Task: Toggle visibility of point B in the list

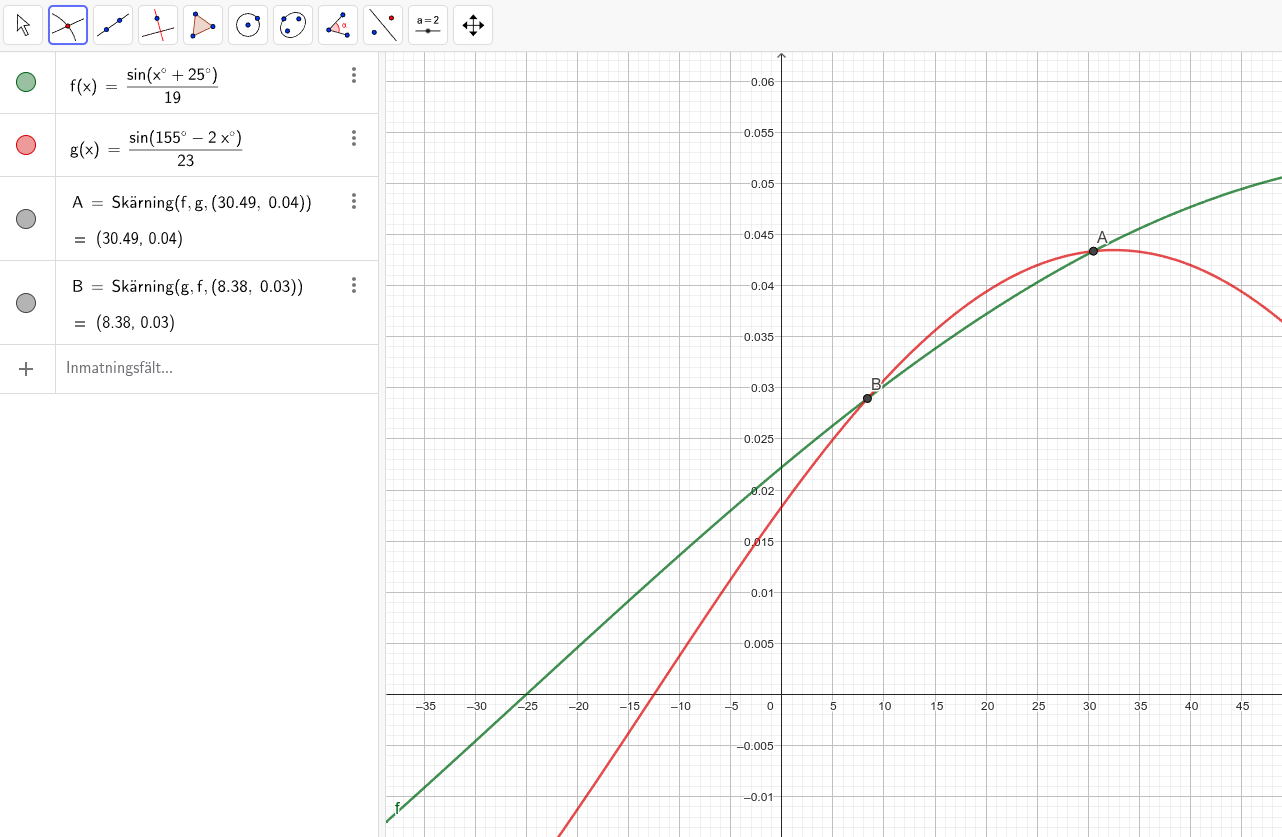Action: [26, 302]
